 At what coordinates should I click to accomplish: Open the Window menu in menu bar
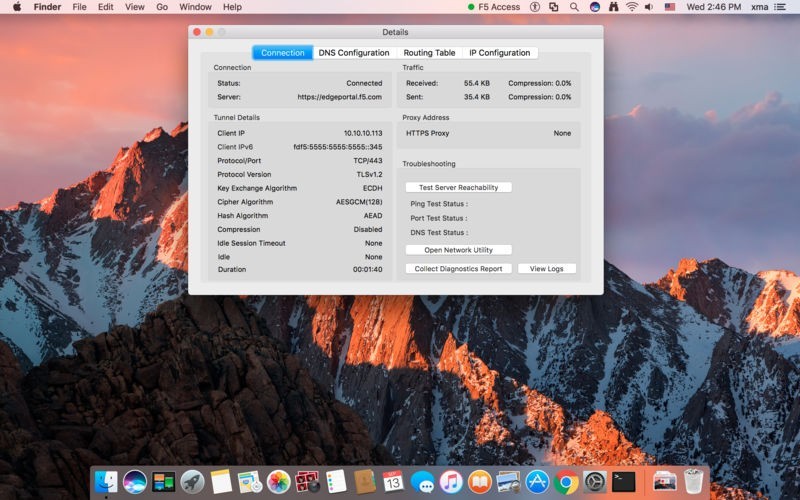(195, 7)
